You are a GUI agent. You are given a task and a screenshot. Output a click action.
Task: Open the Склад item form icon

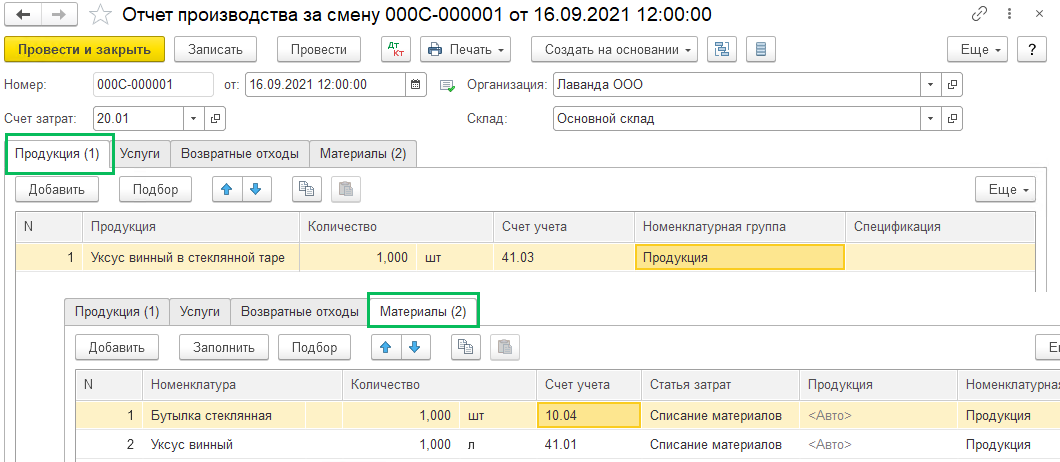tap(953, 118)
